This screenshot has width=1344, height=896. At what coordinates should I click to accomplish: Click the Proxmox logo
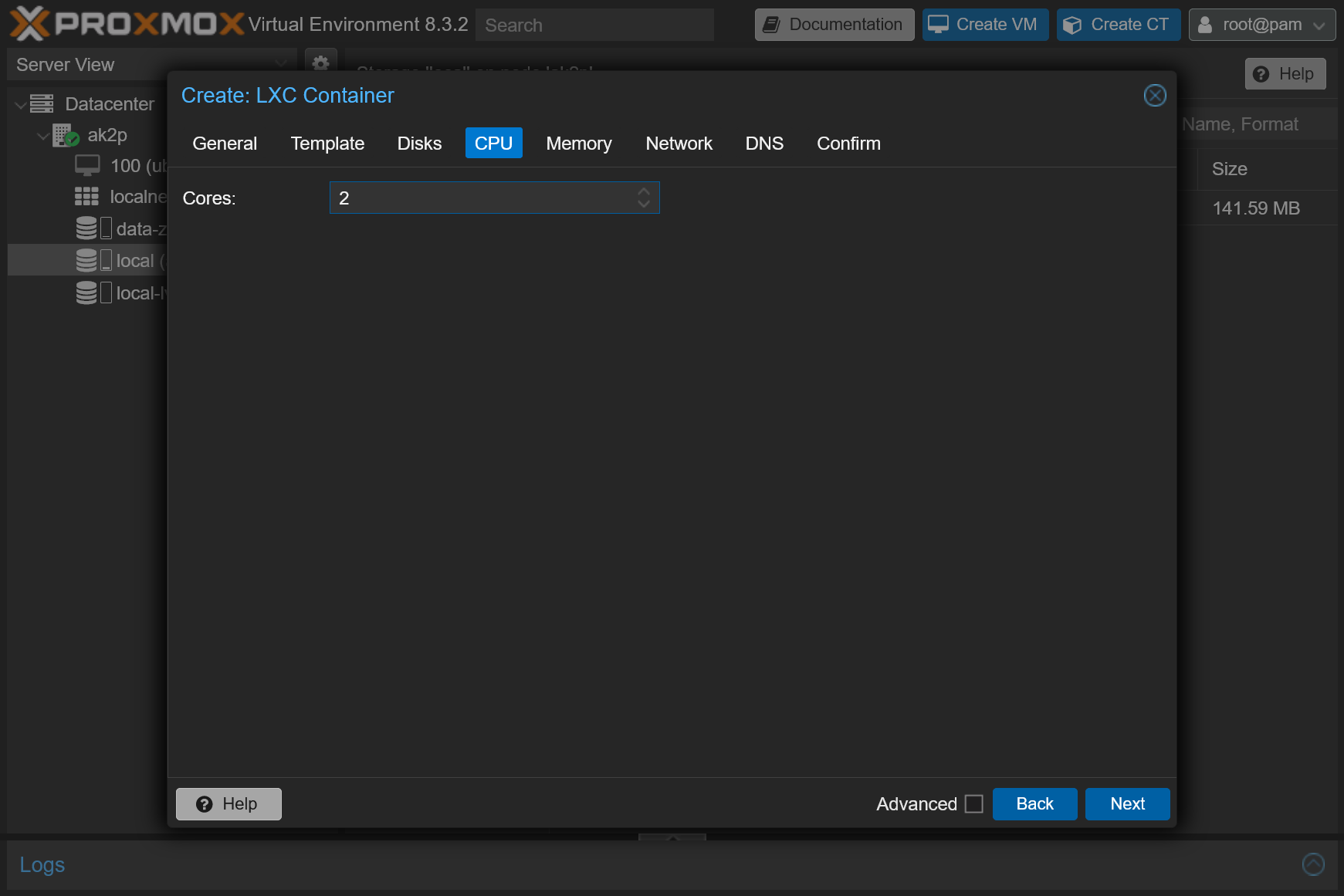(127, 24)
